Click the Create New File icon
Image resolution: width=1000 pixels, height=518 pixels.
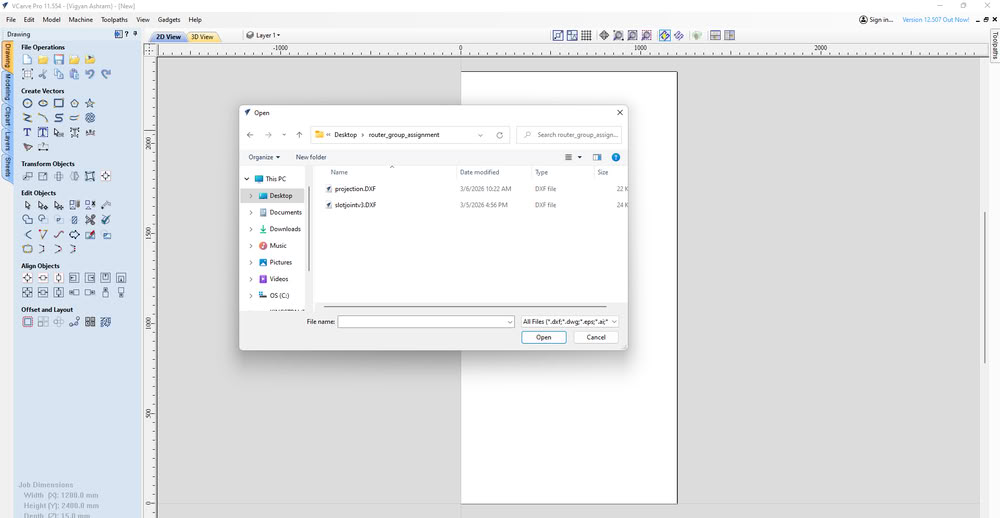click(27, 59)
